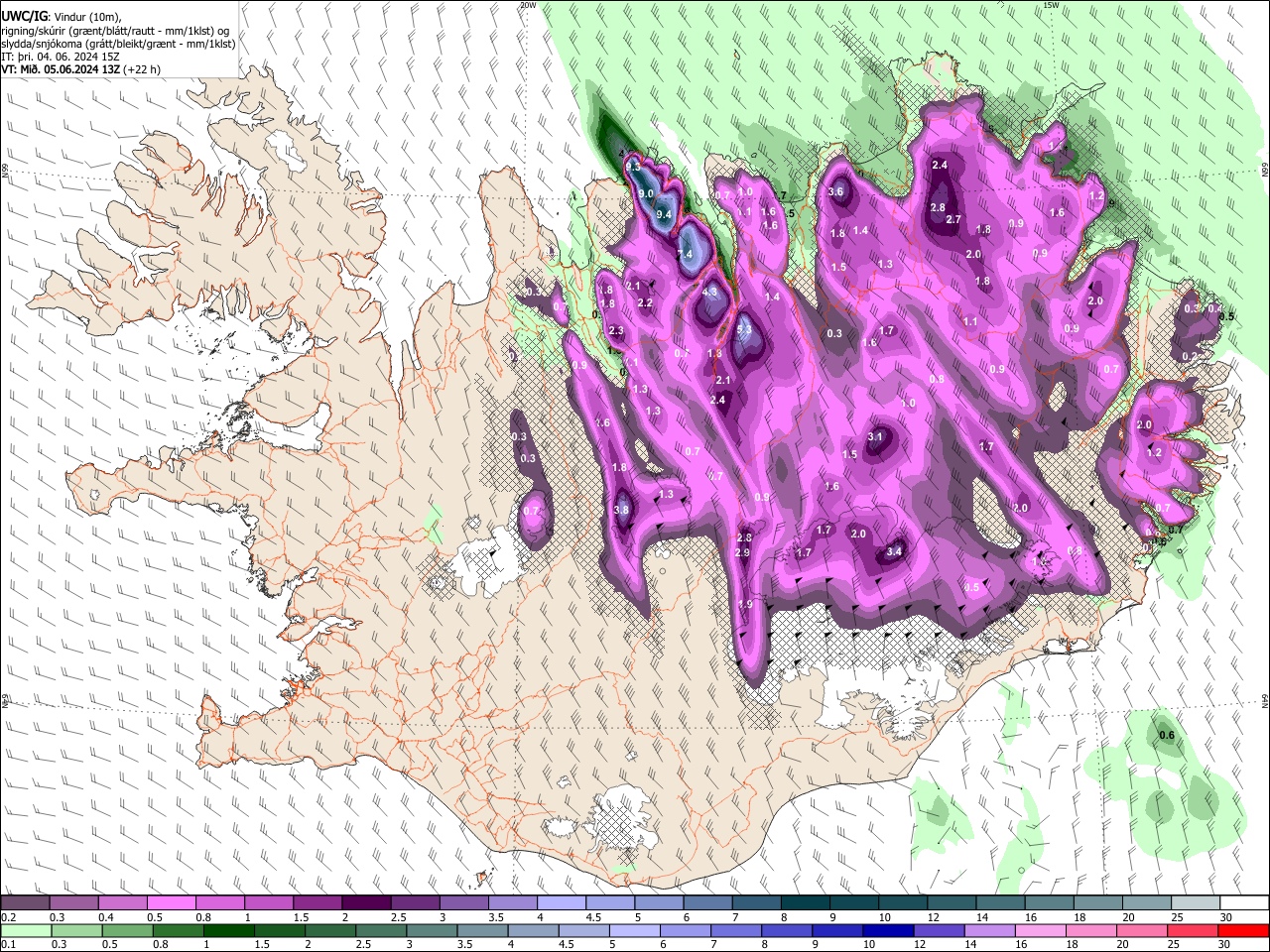
Task: Click the '12' label in the bottom legend row
Action: [920, 945]
